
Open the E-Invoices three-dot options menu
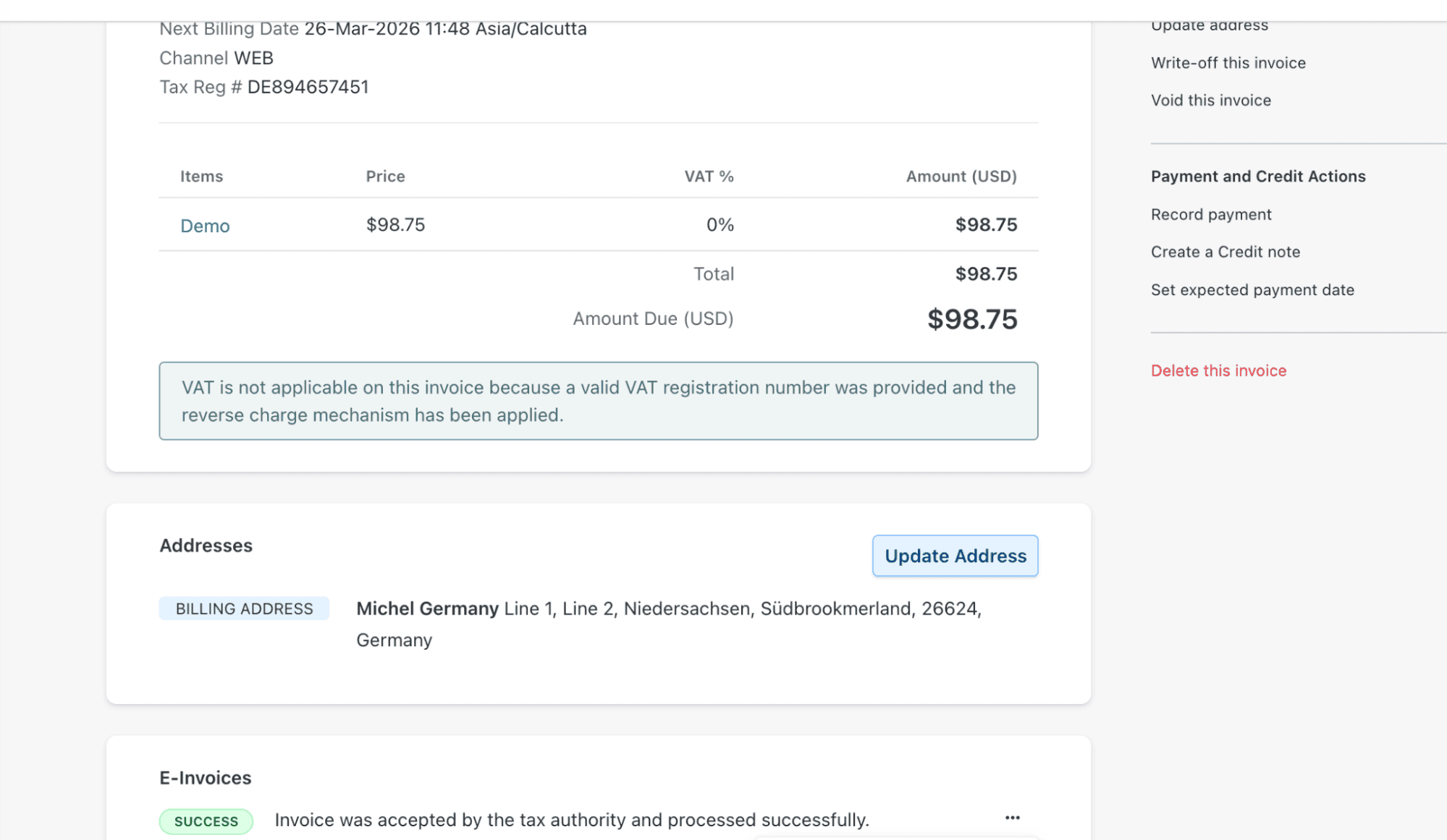[1012, 818]
